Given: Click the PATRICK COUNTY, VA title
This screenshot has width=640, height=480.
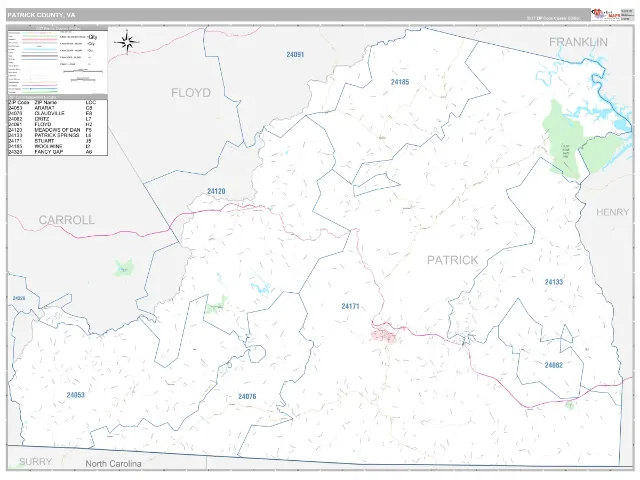Looking at the screenshot, I should pos(41,15).
